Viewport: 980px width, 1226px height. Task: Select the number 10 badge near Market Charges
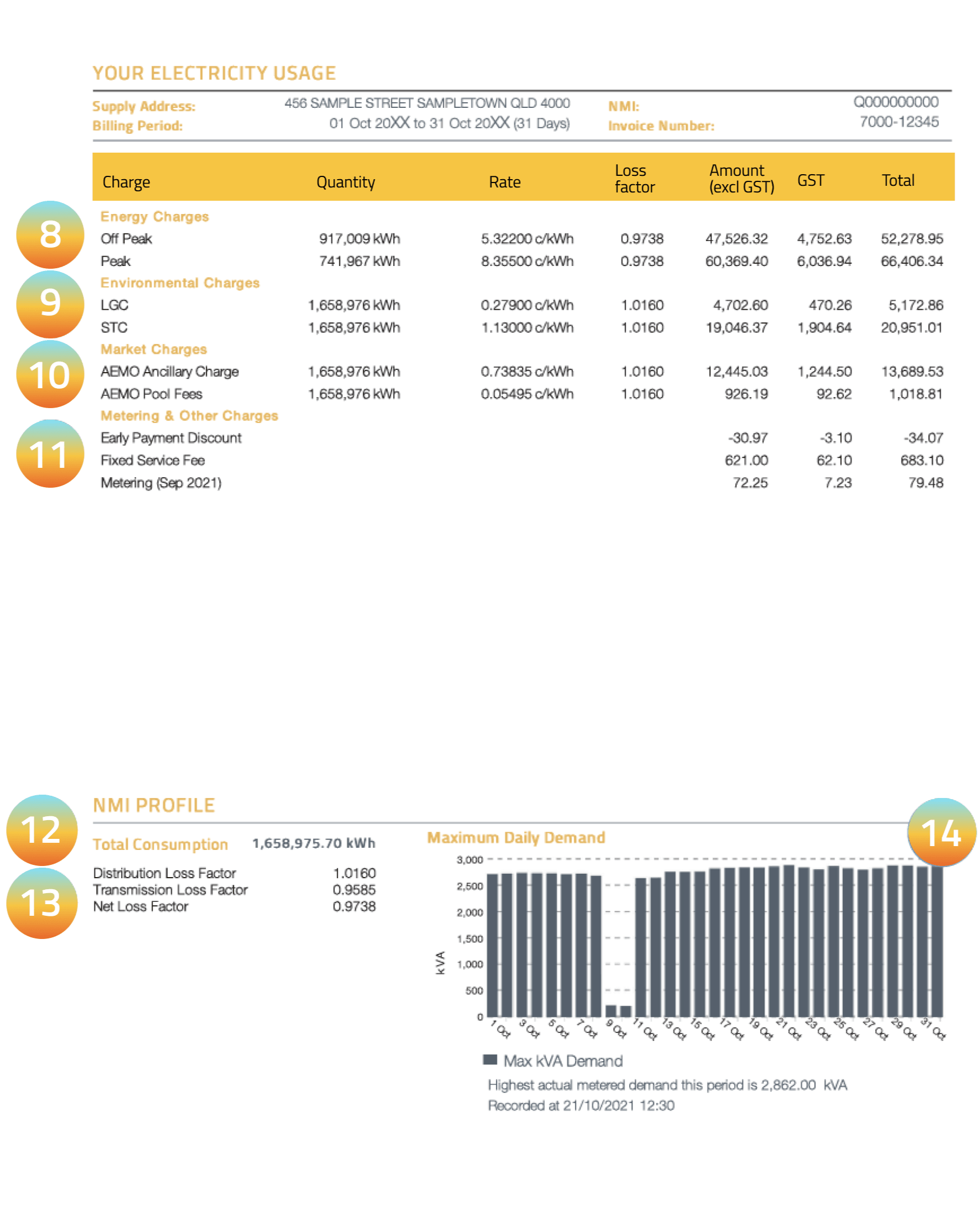coord(50,375)
